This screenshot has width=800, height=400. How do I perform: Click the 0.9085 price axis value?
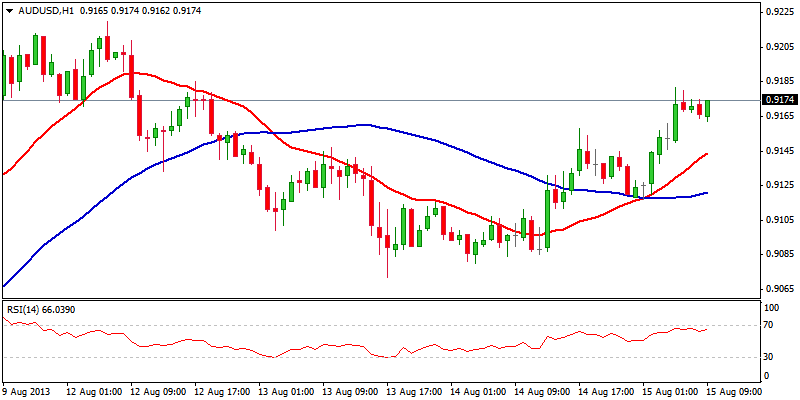[780, 254]
